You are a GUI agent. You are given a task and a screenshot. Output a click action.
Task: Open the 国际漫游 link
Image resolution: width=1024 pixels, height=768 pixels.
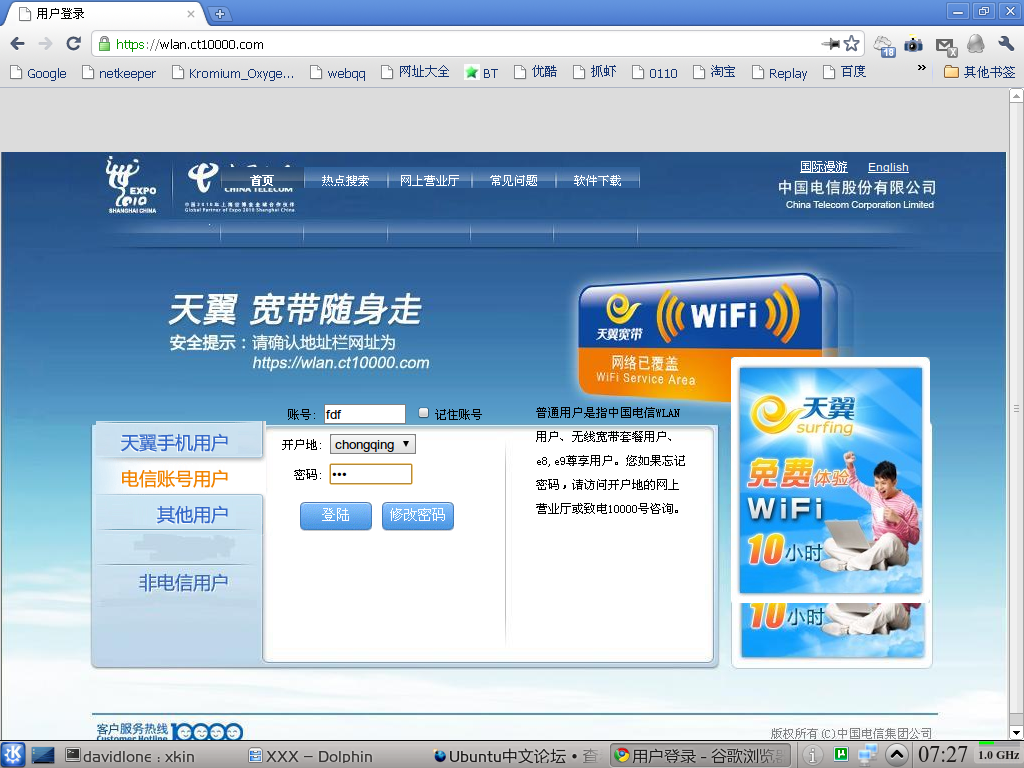coord(824,167)
